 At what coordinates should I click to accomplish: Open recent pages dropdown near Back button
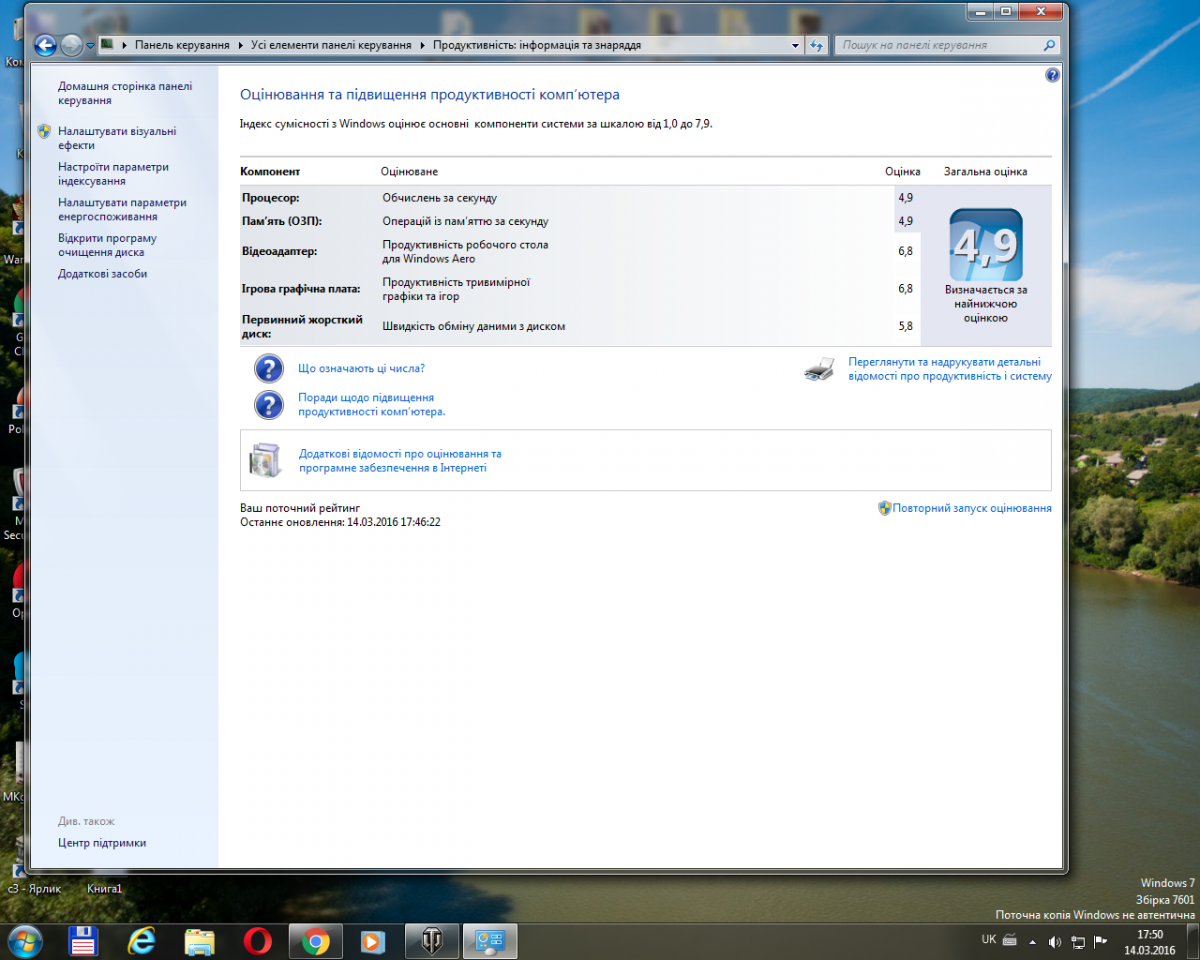pyautogui.click(x=90, y=45)
